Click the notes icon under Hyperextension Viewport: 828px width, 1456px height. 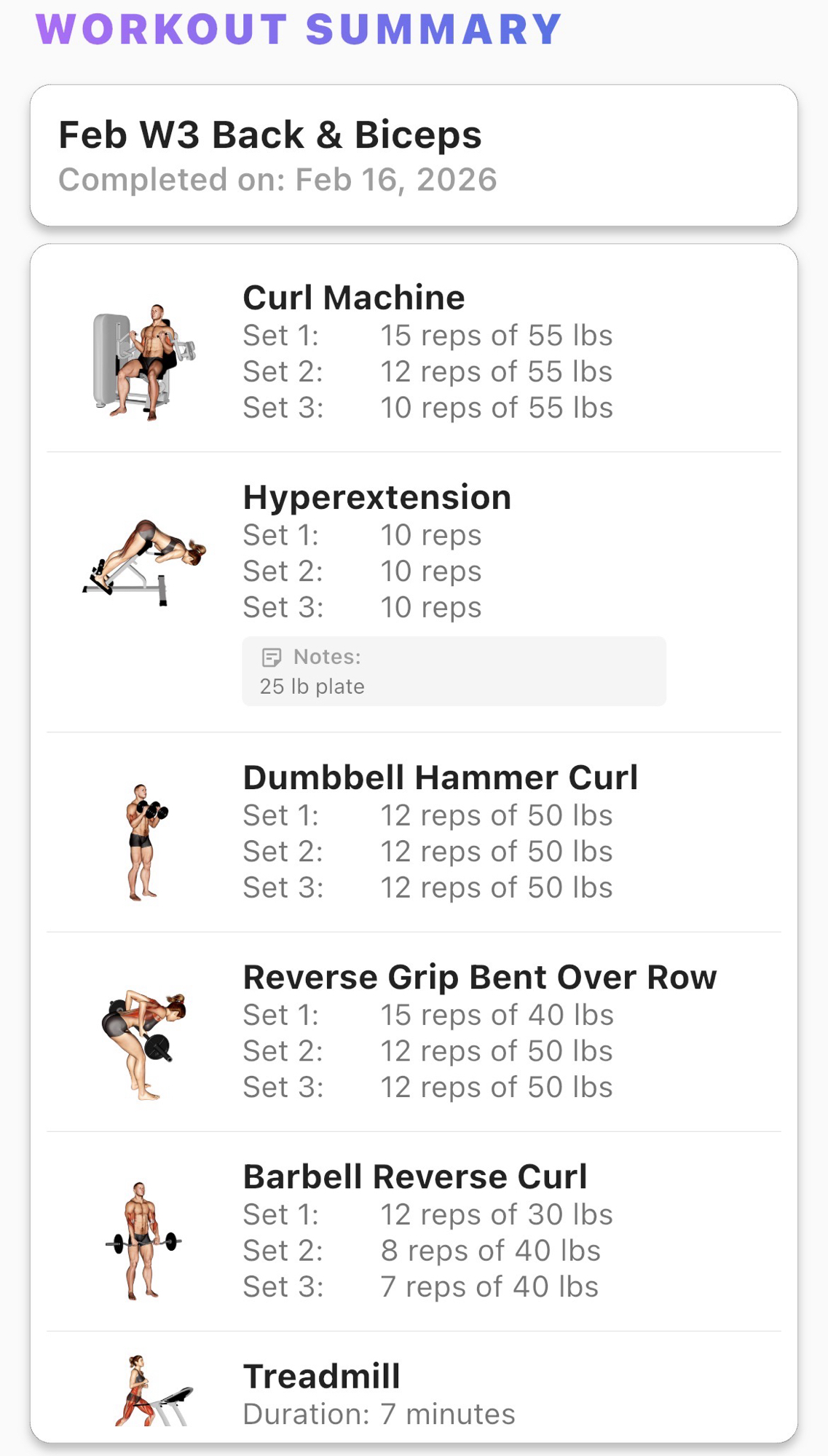click(271, 657)
